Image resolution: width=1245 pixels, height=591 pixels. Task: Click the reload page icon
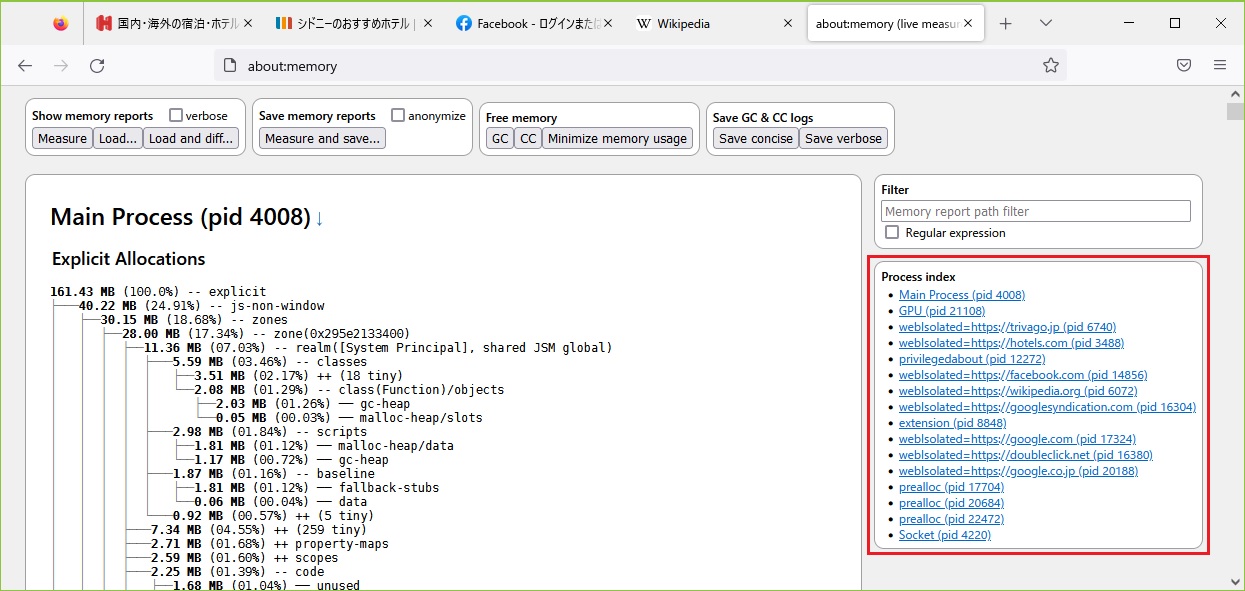[x=97, y=66]
